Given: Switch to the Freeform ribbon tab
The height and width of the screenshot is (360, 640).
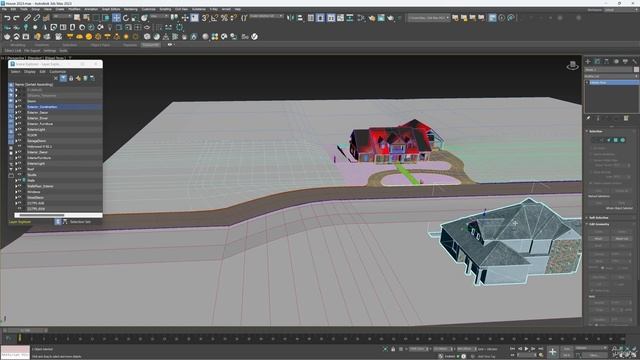Looking at the screenshot, I should coord(42,45).
